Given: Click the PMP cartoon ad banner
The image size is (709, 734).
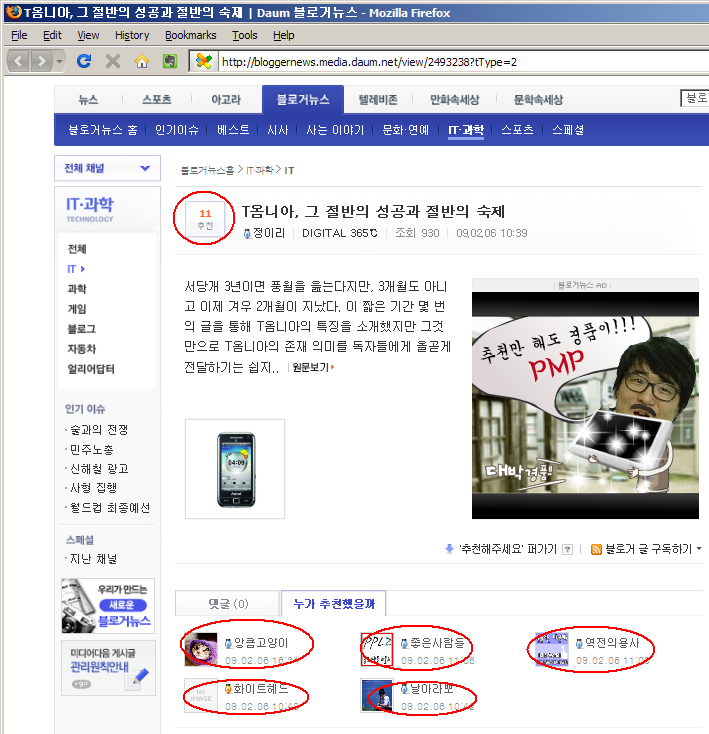Looking at the screenshot, I should (585, 405).
